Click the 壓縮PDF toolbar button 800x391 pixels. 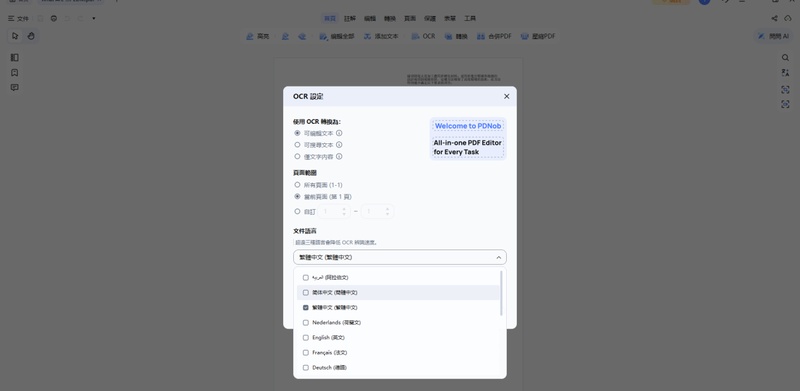[538, 36]
